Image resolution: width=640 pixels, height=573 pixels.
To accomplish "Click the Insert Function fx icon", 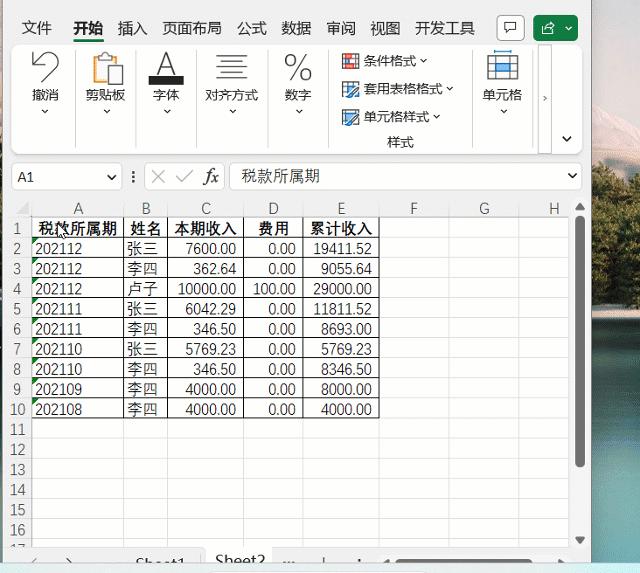I will [x=211, y=177].
